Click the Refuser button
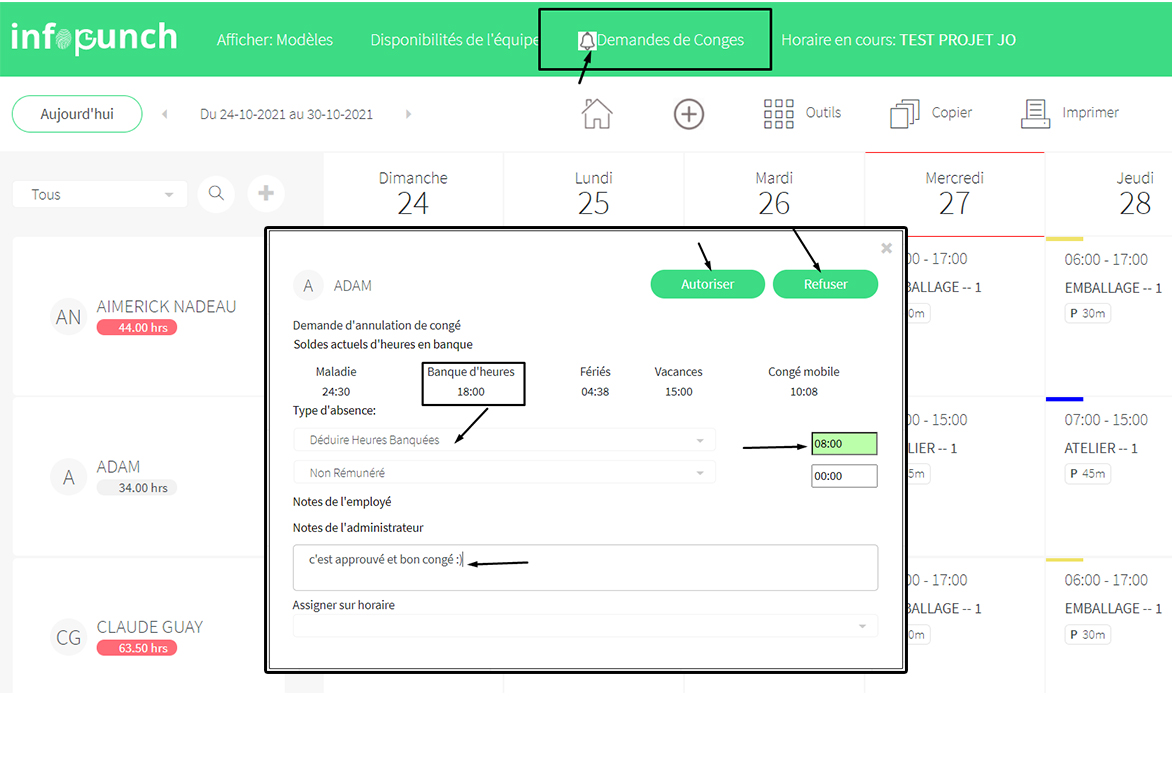1172x781 pixels. pos(825,284)
